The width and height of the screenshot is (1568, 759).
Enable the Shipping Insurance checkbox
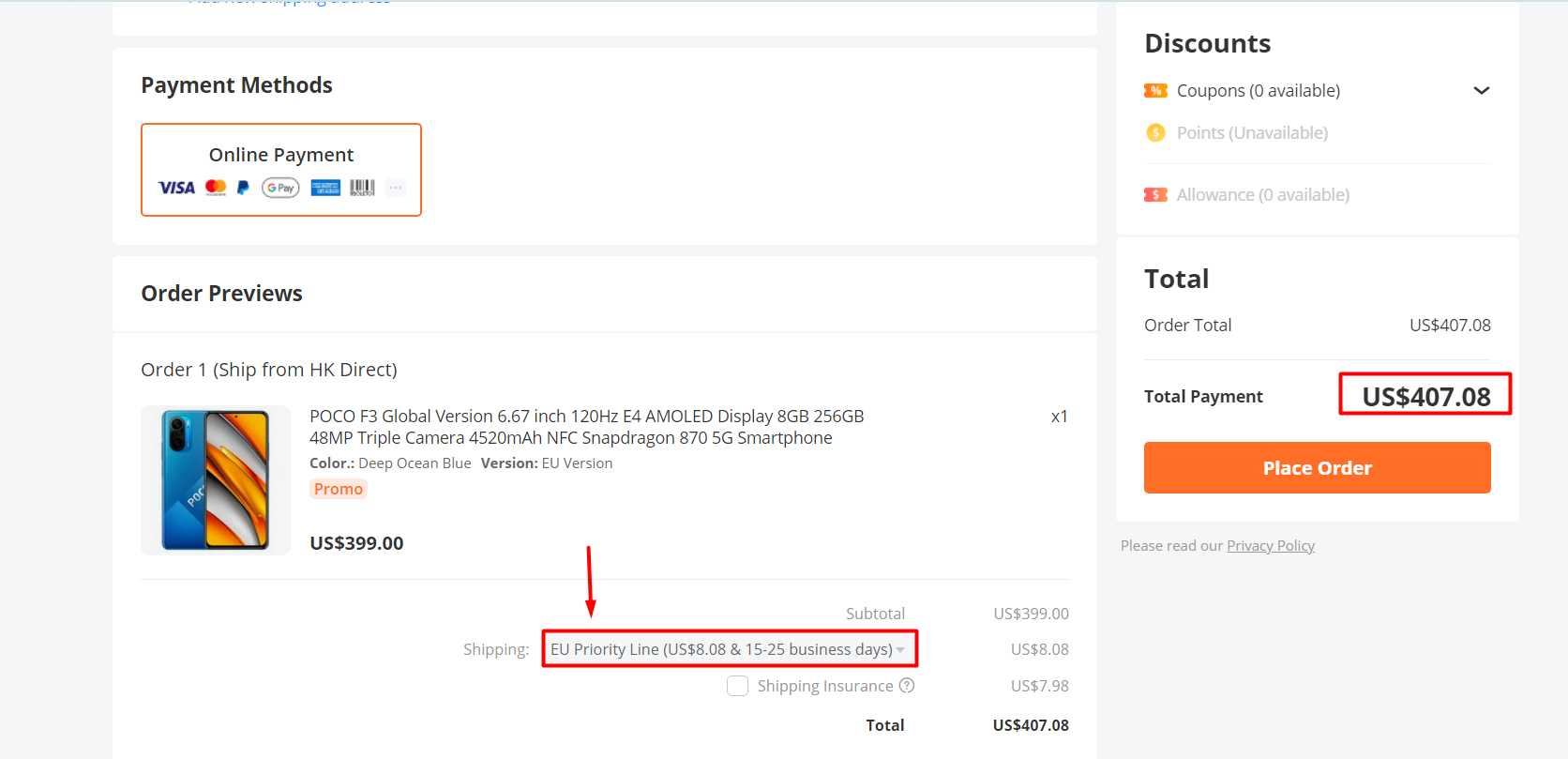click(738, 686)
